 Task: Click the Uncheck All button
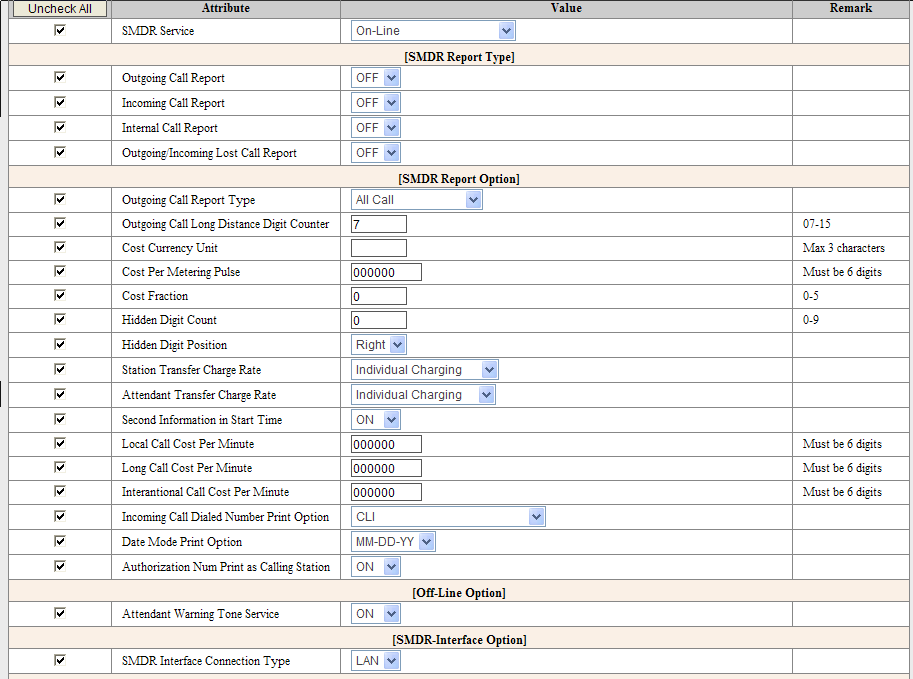60,9
